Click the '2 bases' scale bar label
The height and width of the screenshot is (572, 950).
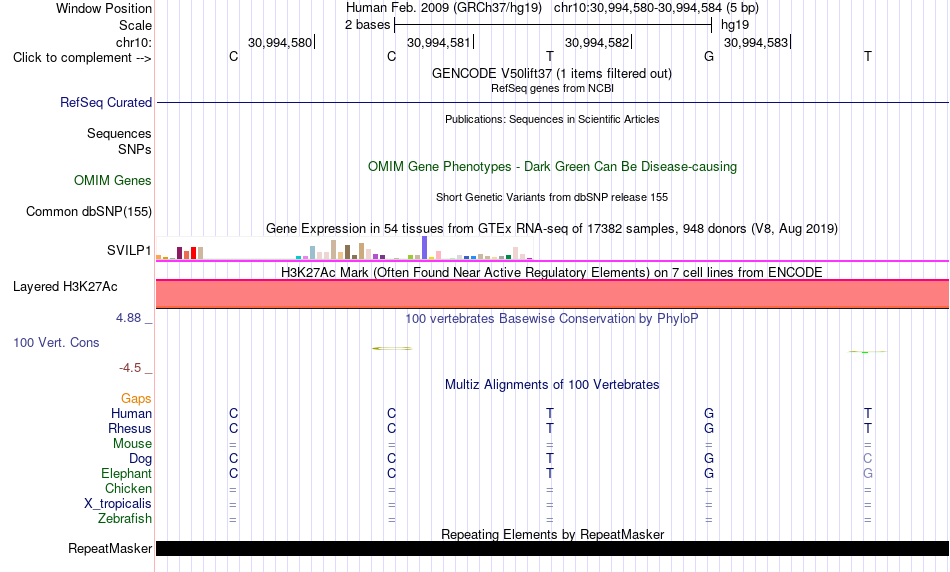click(x=367, y=25)
